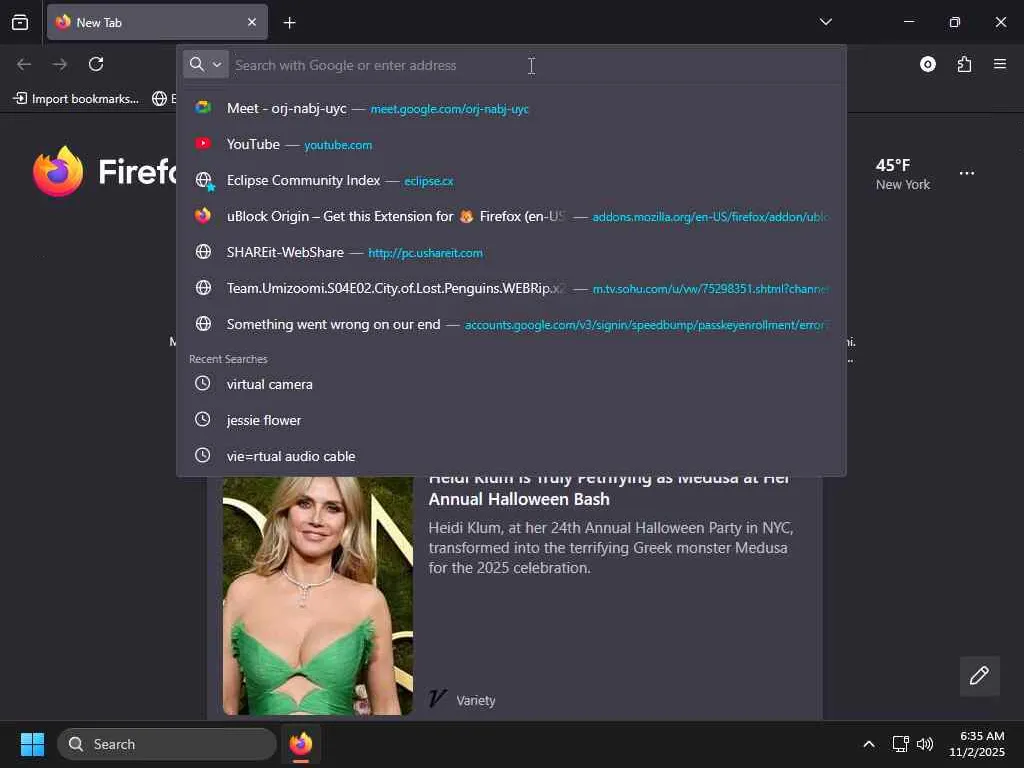Open the Eclipse Community Index suggestion
This screenshot has width=1024, height=768.
511,180
